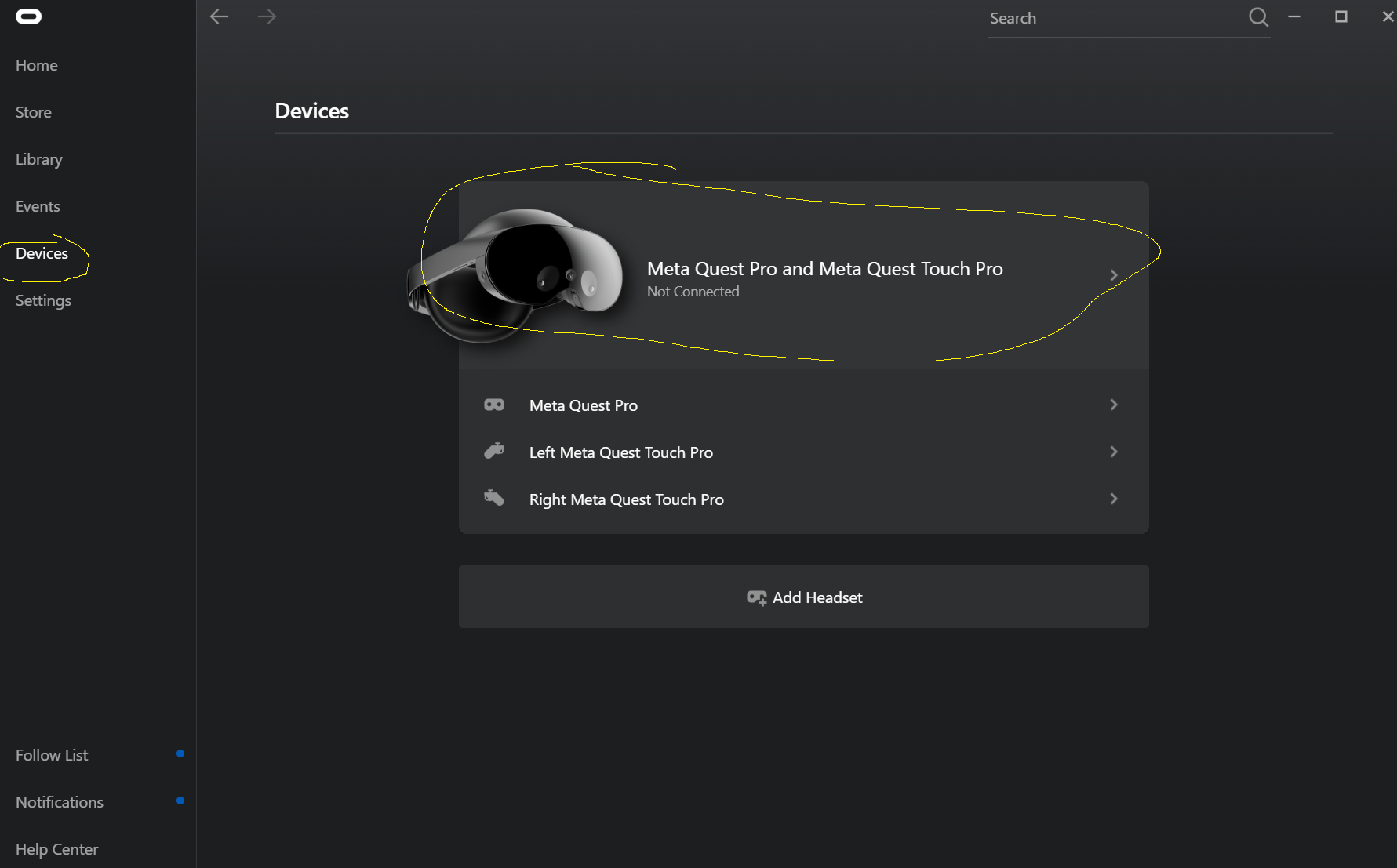Image resolution: width=1397 pixels, height=868 pixels.
Task: Click the Notifications blue dot indicator
Action: (x=180, y=801)
